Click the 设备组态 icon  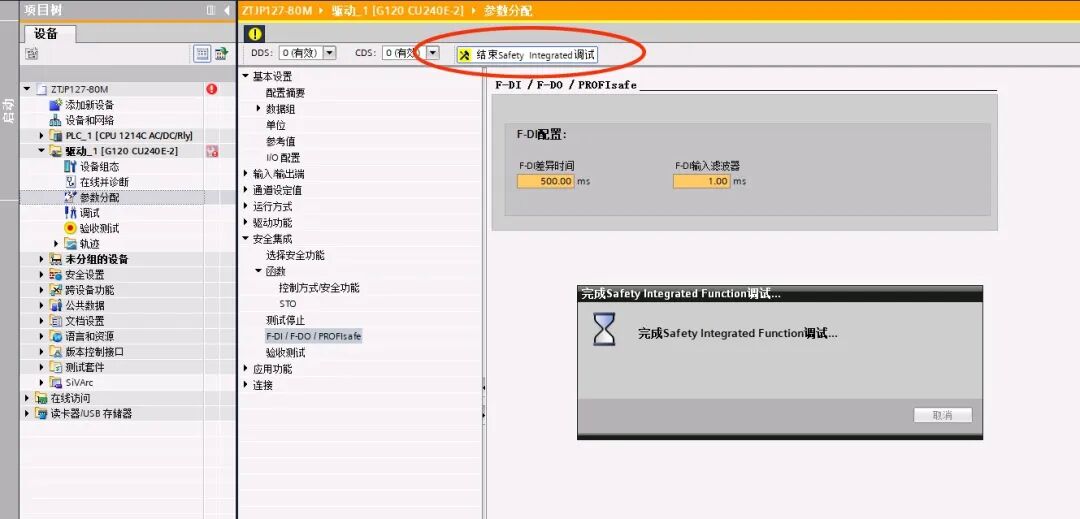[x=70, y=167]
